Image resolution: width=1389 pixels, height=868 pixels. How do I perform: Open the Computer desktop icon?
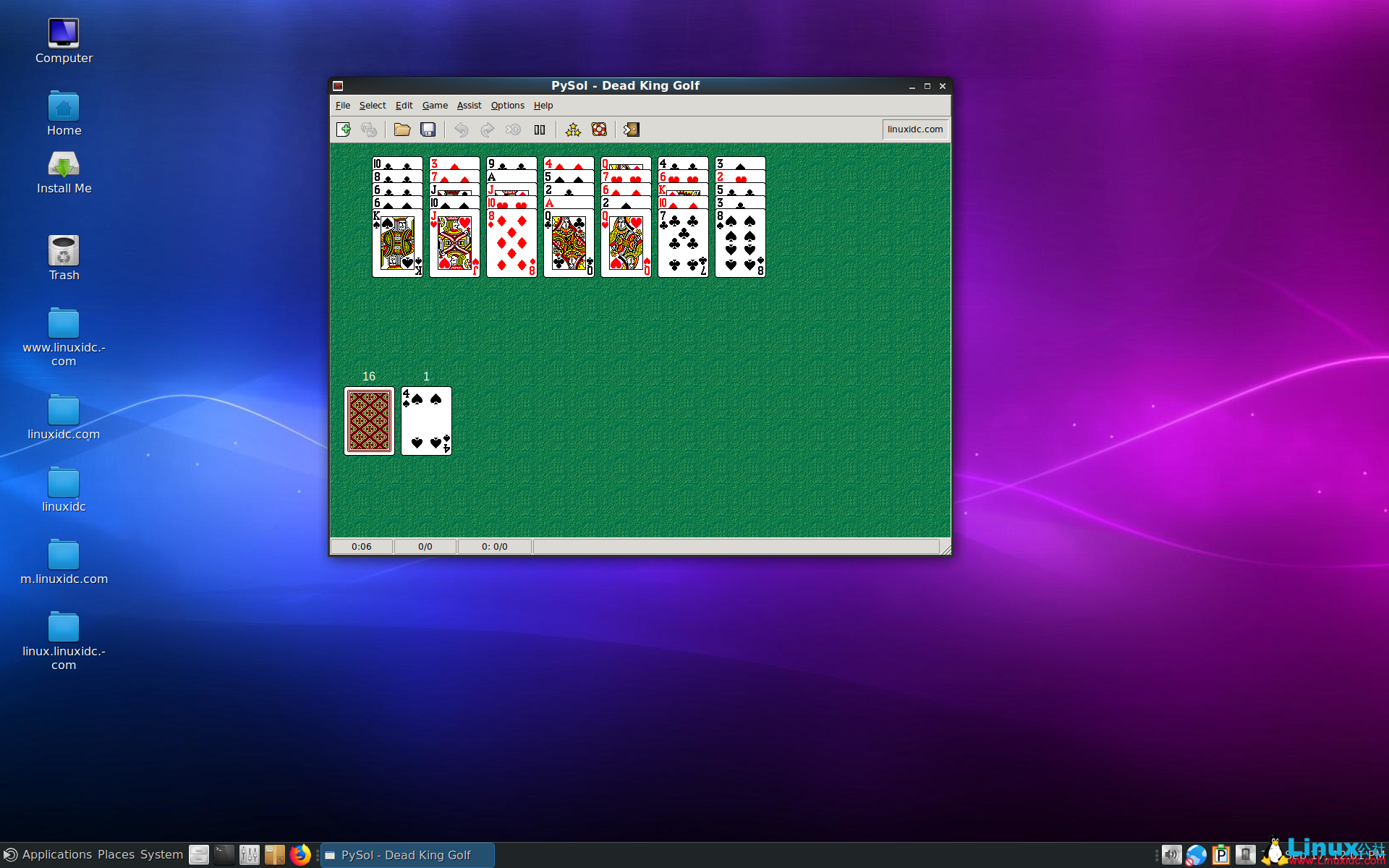click(x=64, y=41)
